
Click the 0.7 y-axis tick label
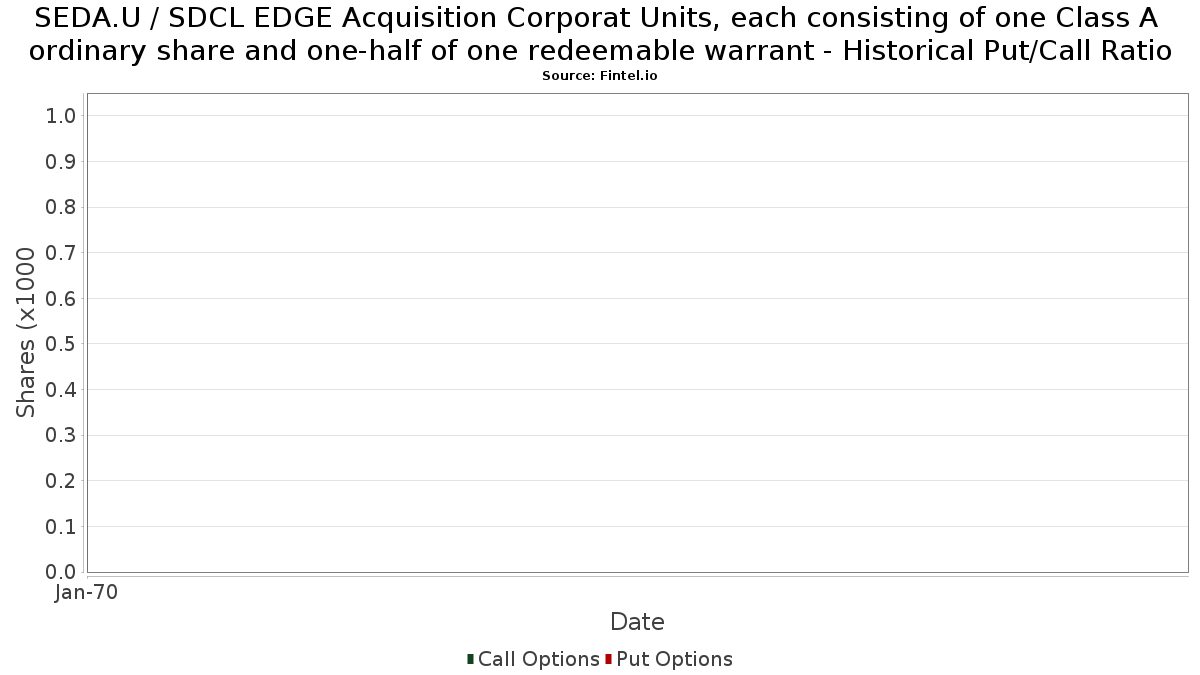[x=61, y=253]
